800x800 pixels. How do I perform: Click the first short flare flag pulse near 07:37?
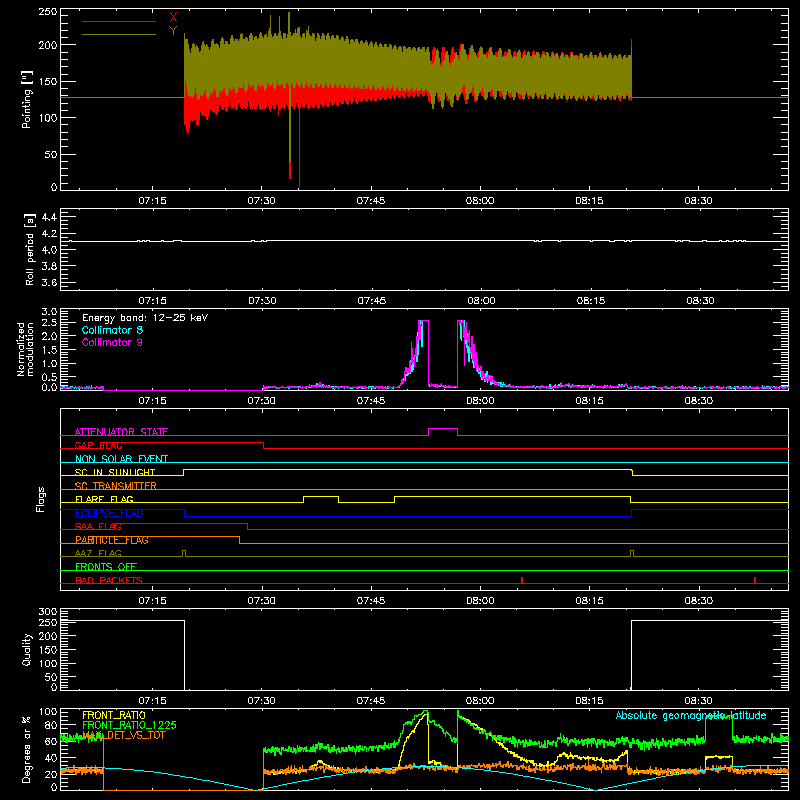pyautogui.click(x=321, y=497)
